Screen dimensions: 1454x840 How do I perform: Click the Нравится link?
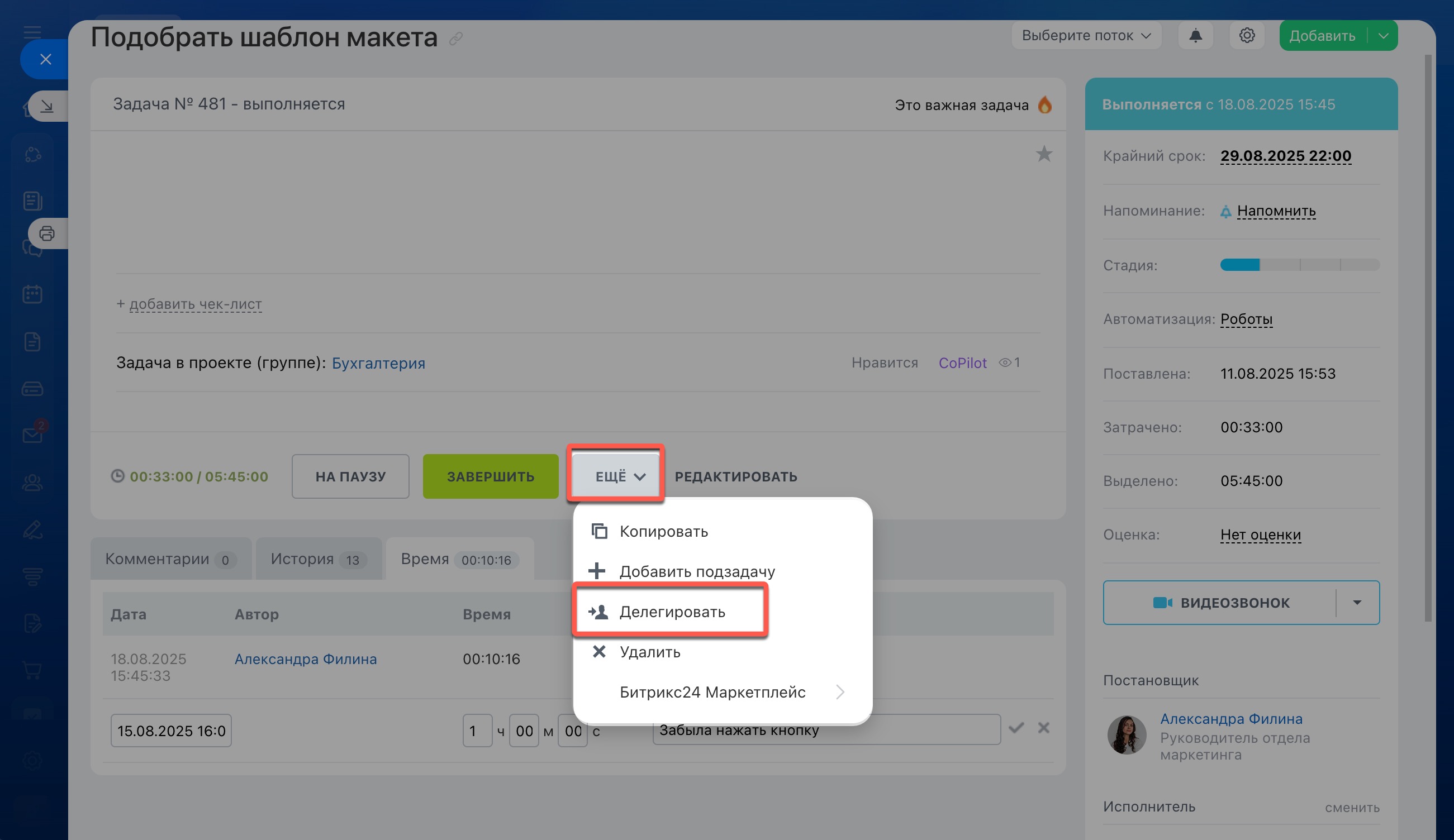pos(885,362)
